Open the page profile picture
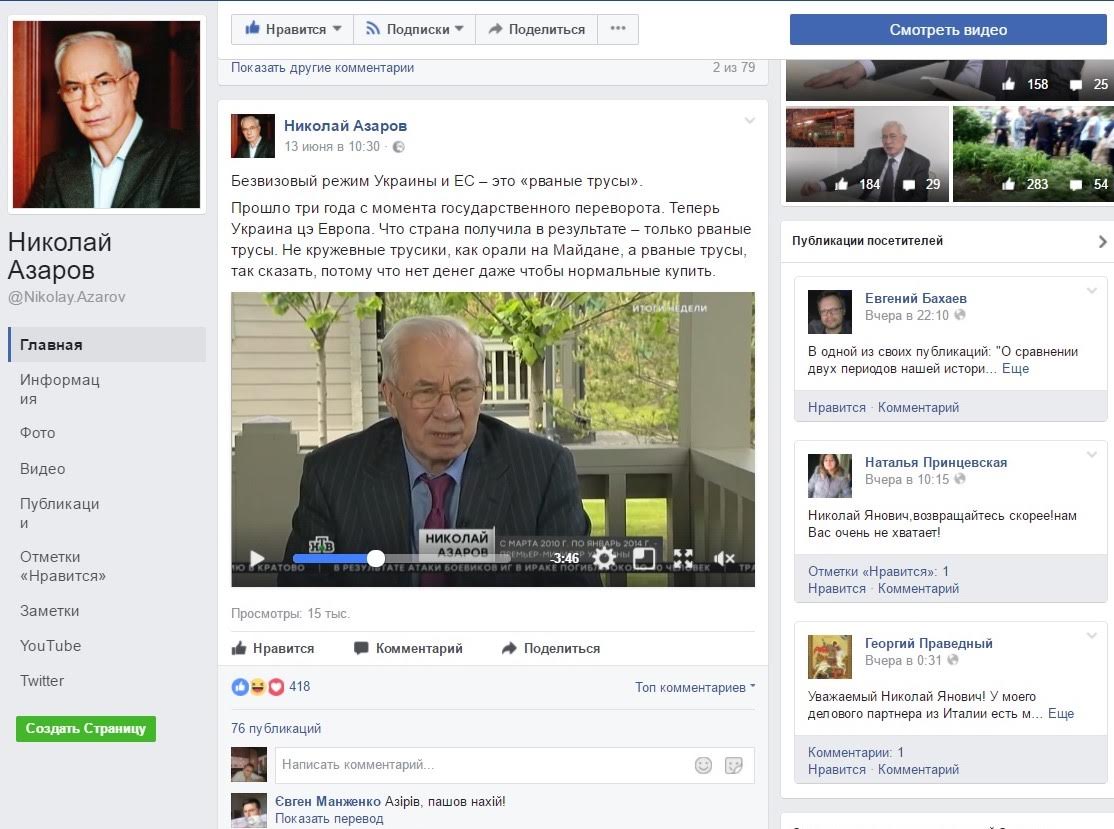 click(107, 114)
